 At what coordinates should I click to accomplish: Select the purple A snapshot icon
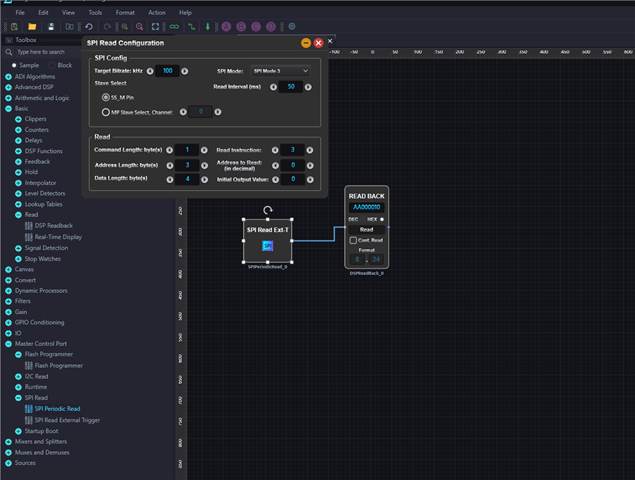point(226,27)
